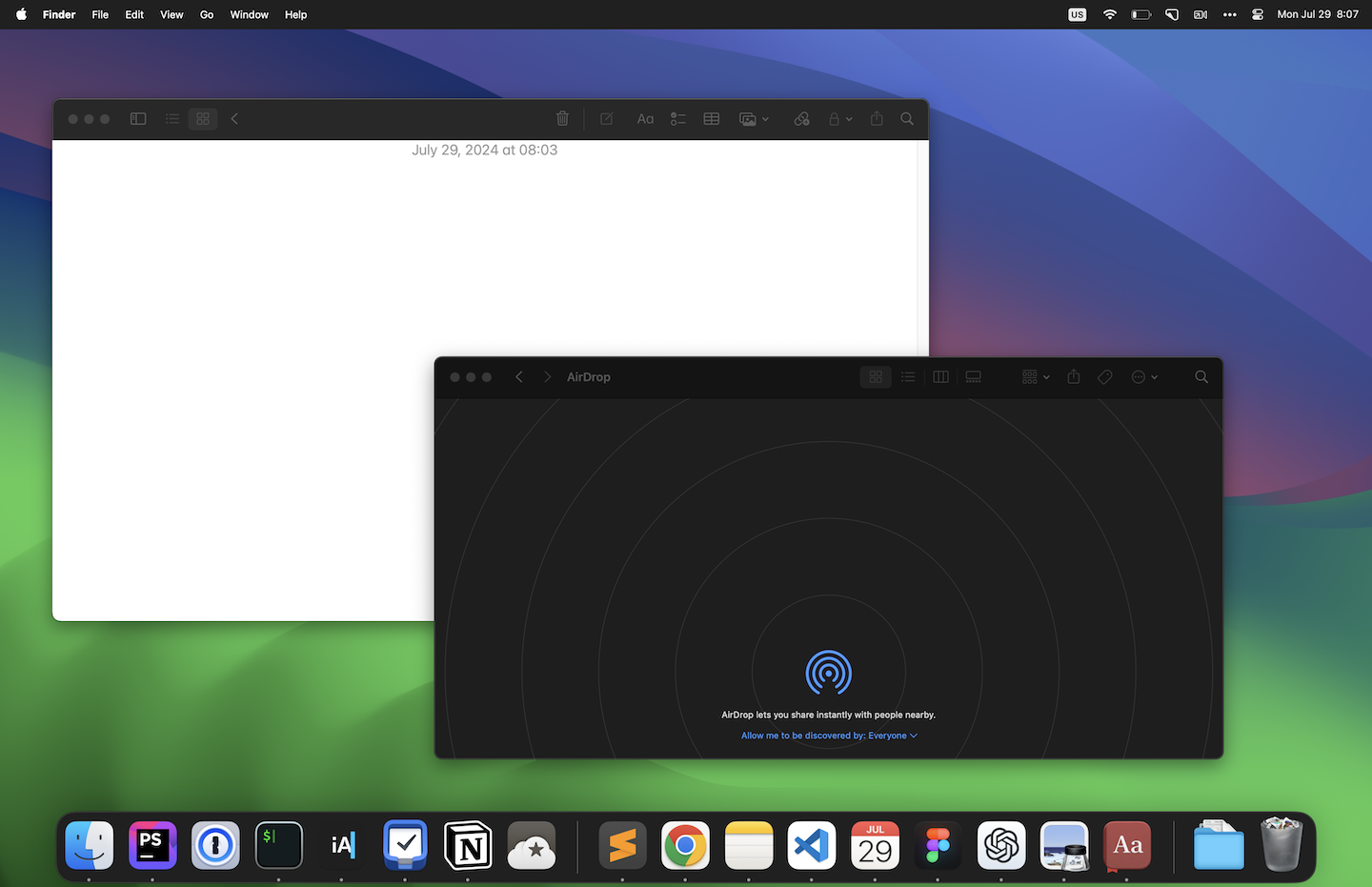Screen dimensions: 1372x887
Task: Select column view in Finder window
Action: pos(940,377)
